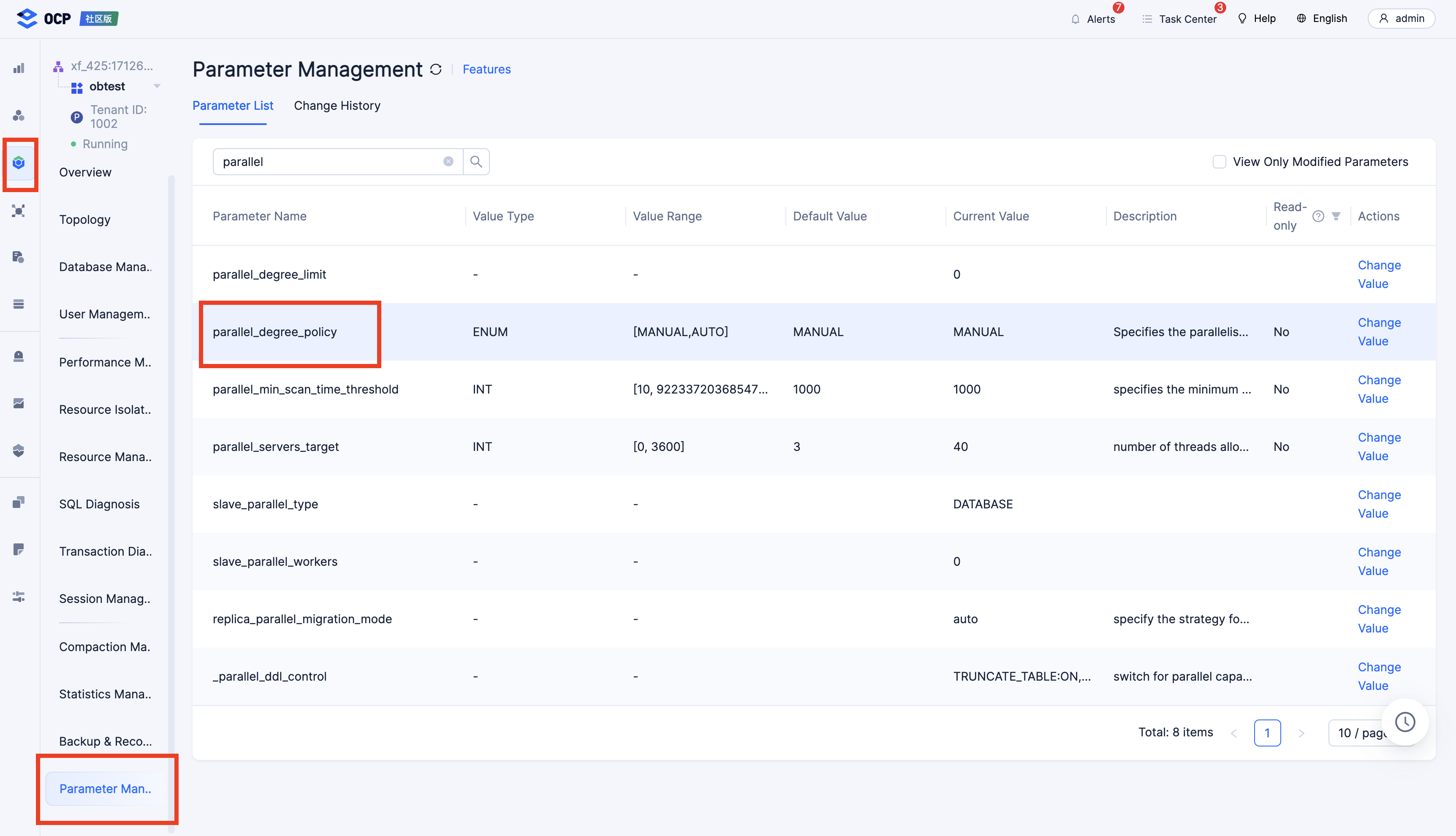Open the monitoring chart sidebar icon
The height and width of the screenshot is (836, 1456).
(x=19, y=403)
